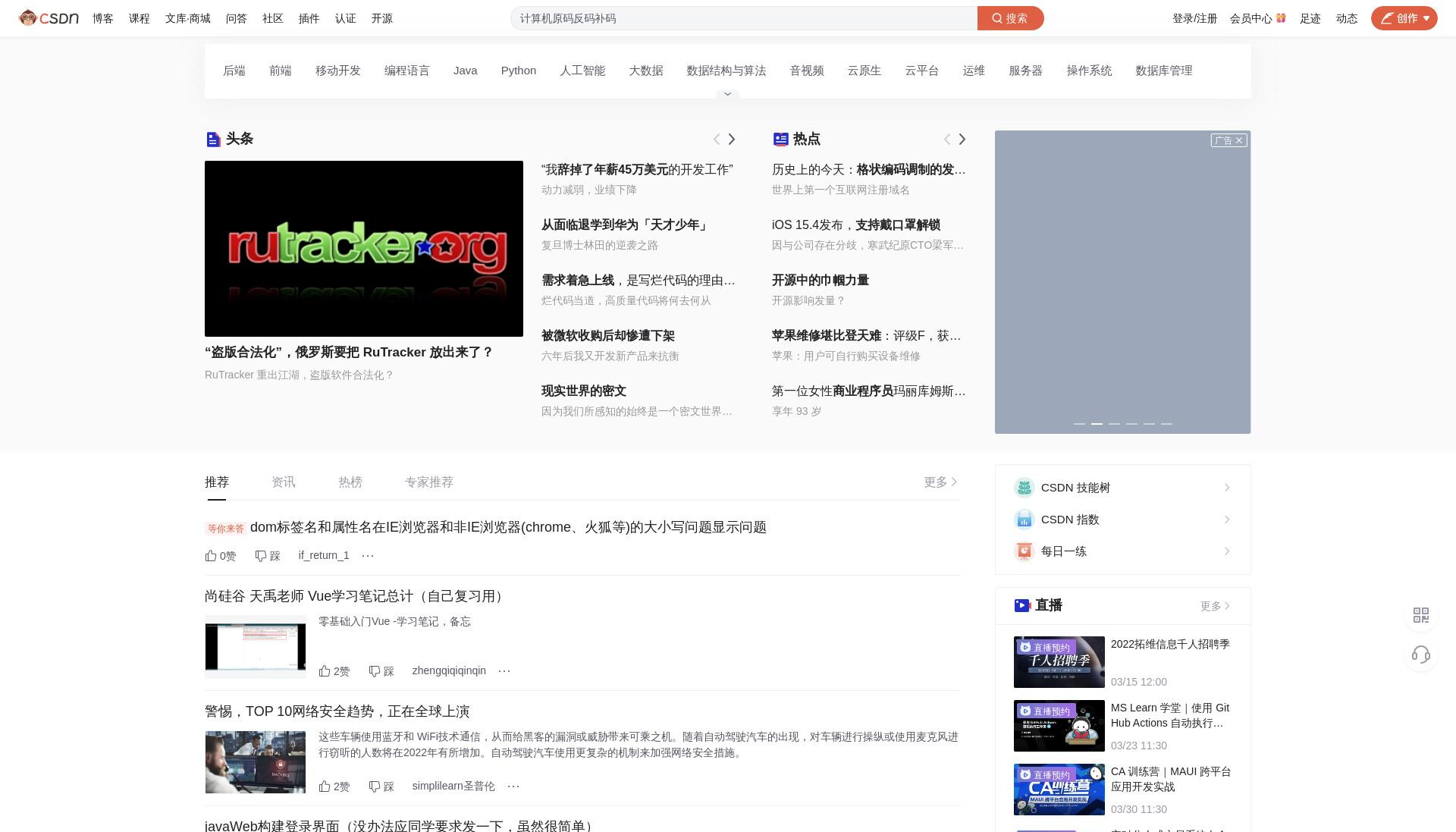Select the Python category
Screen dimensions: 1456x832
pos(519,71)
